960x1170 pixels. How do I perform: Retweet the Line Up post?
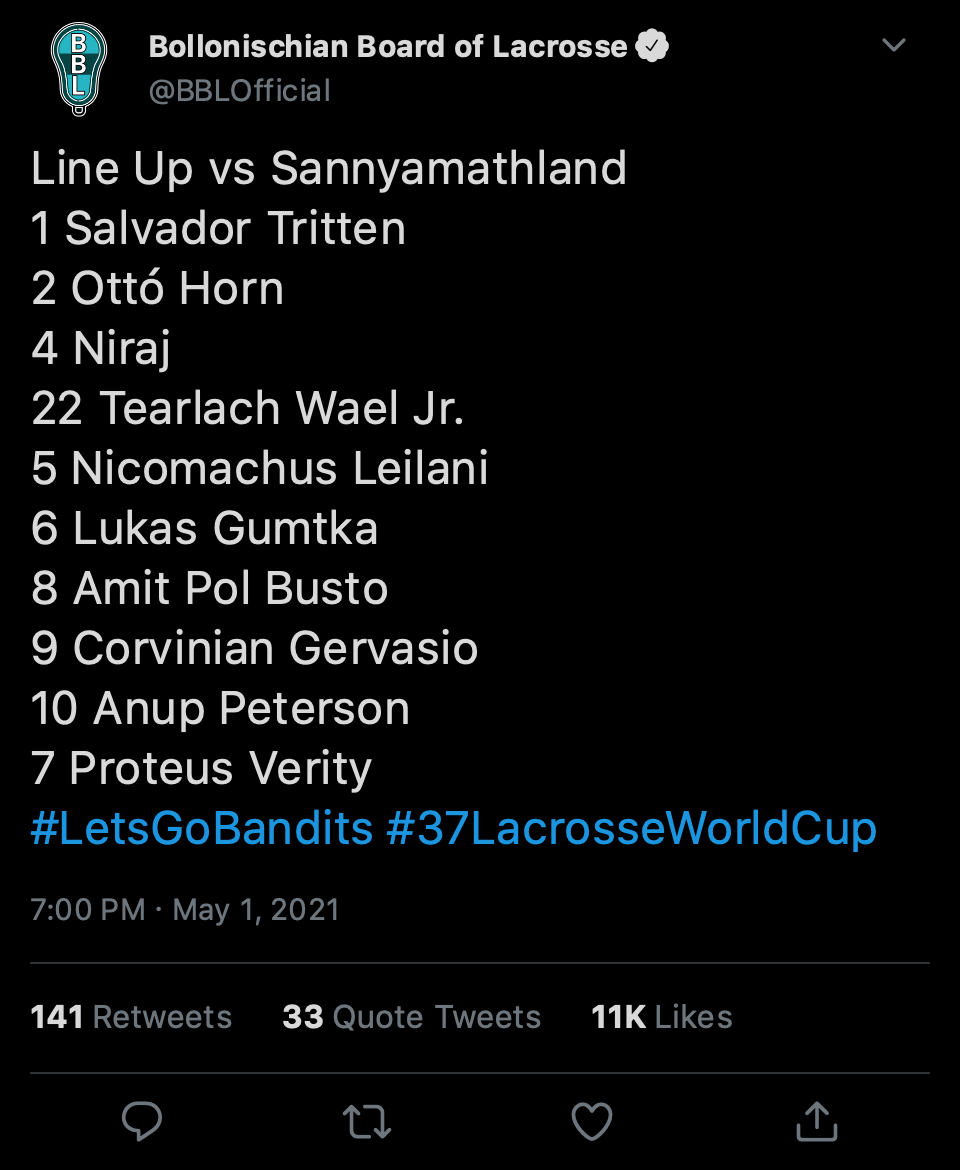coord(367,1122)
